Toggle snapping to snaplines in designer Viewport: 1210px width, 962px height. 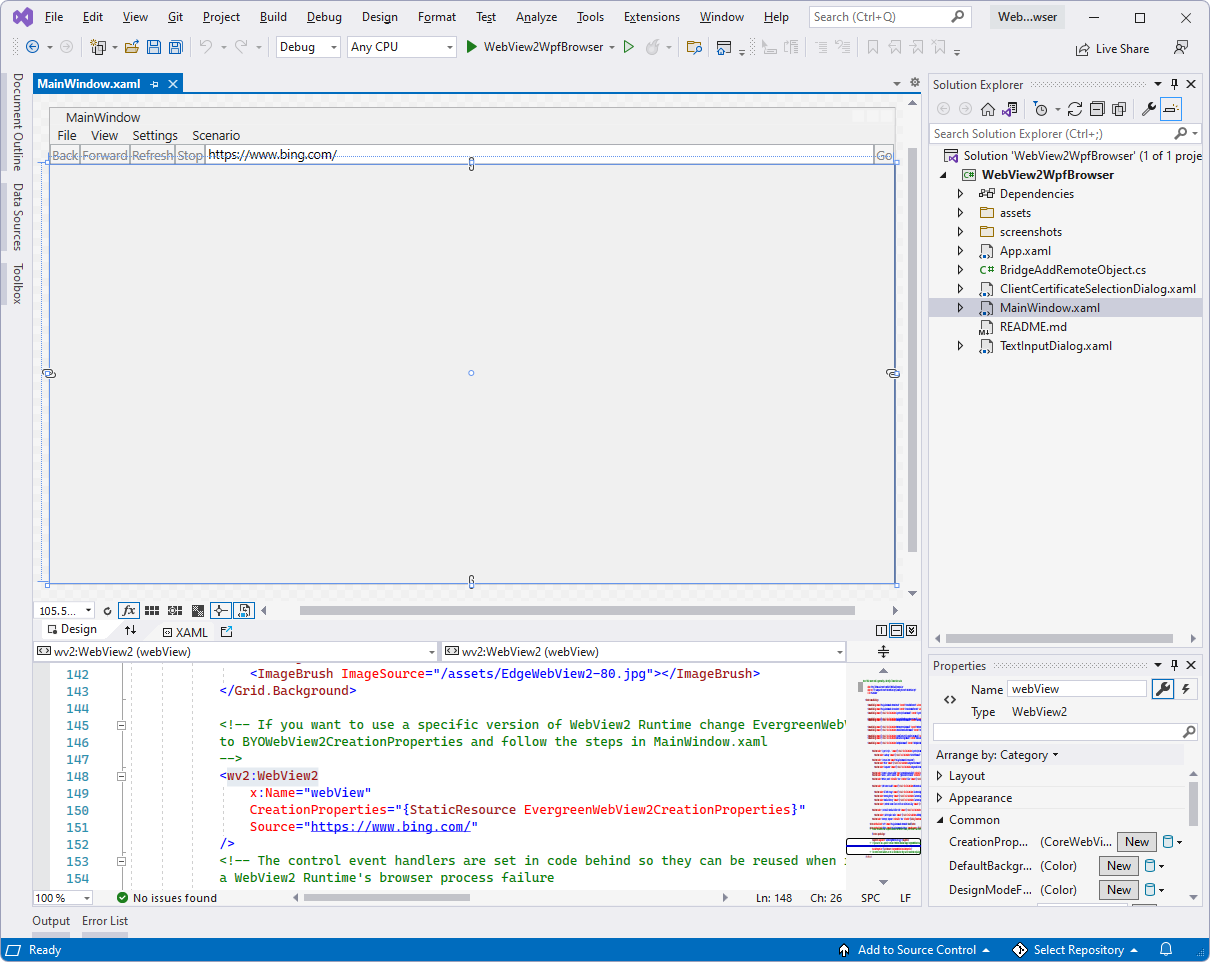[220, 610]
